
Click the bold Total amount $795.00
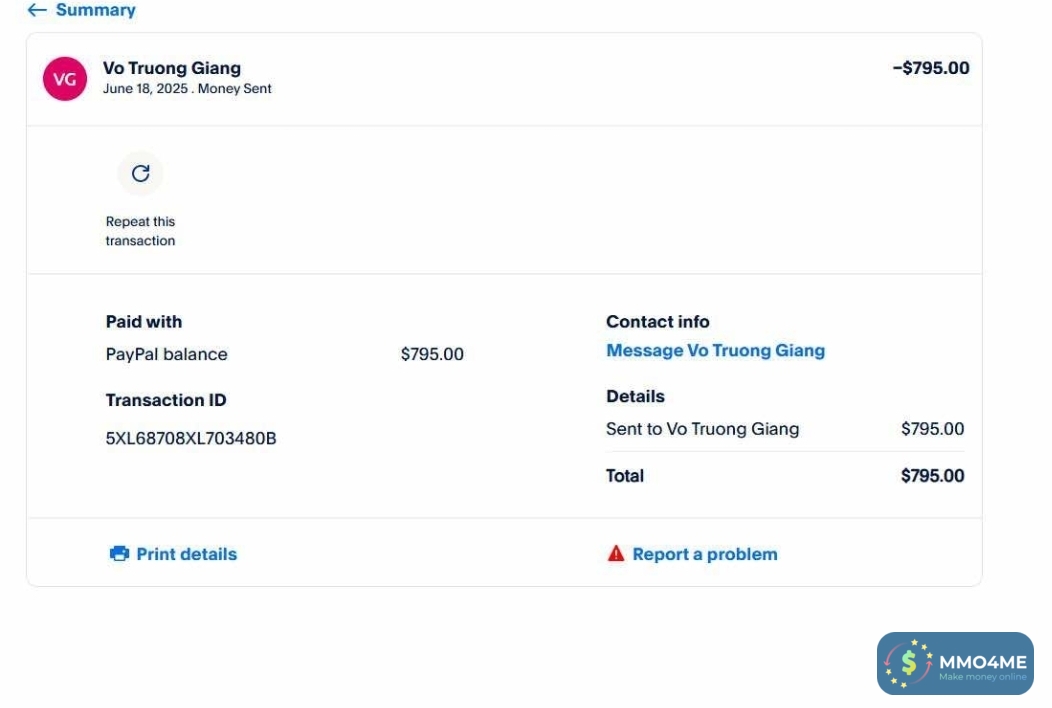click(932, 476)
